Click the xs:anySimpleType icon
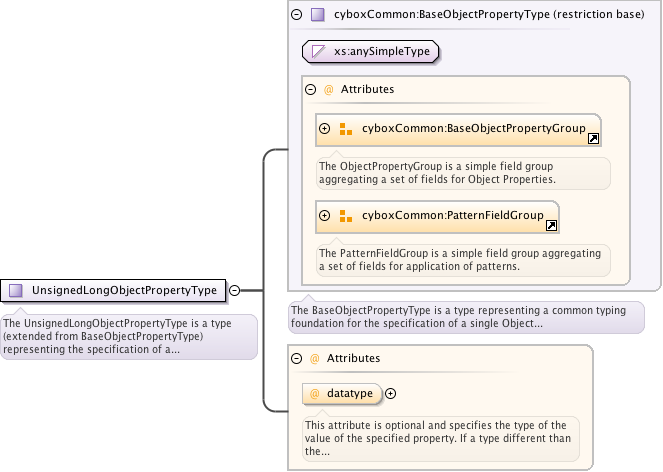Image resolution: width=663 pixels, height=472 pixels. point(319,50)
